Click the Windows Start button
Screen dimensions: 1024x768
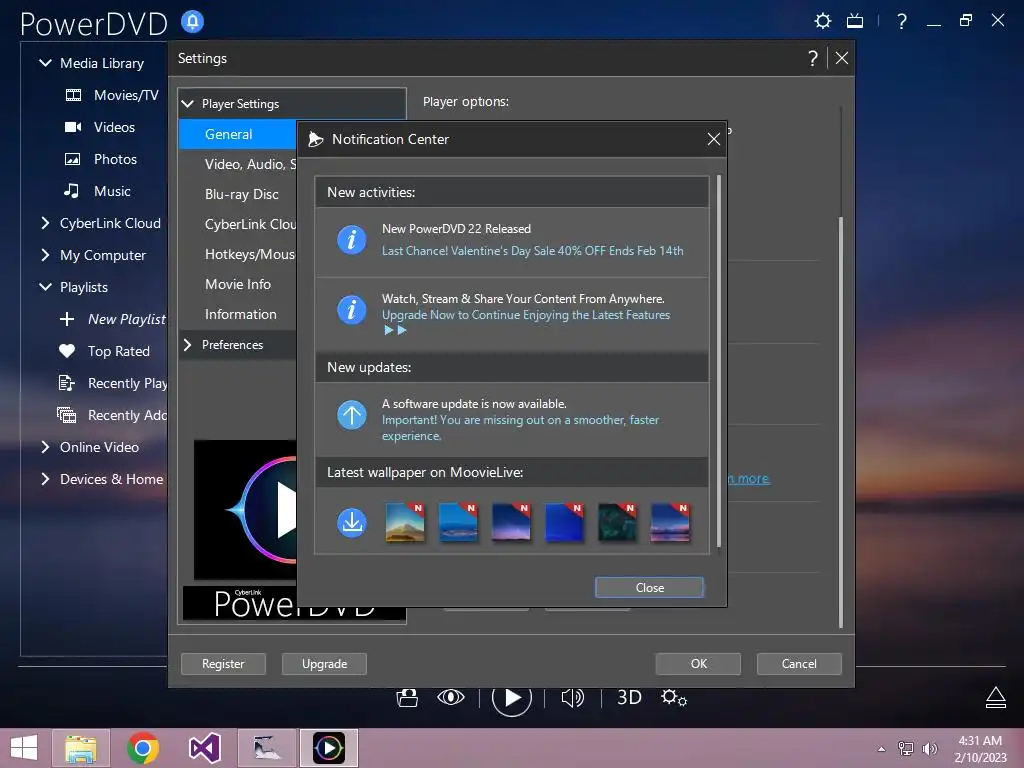click(24, 748)
